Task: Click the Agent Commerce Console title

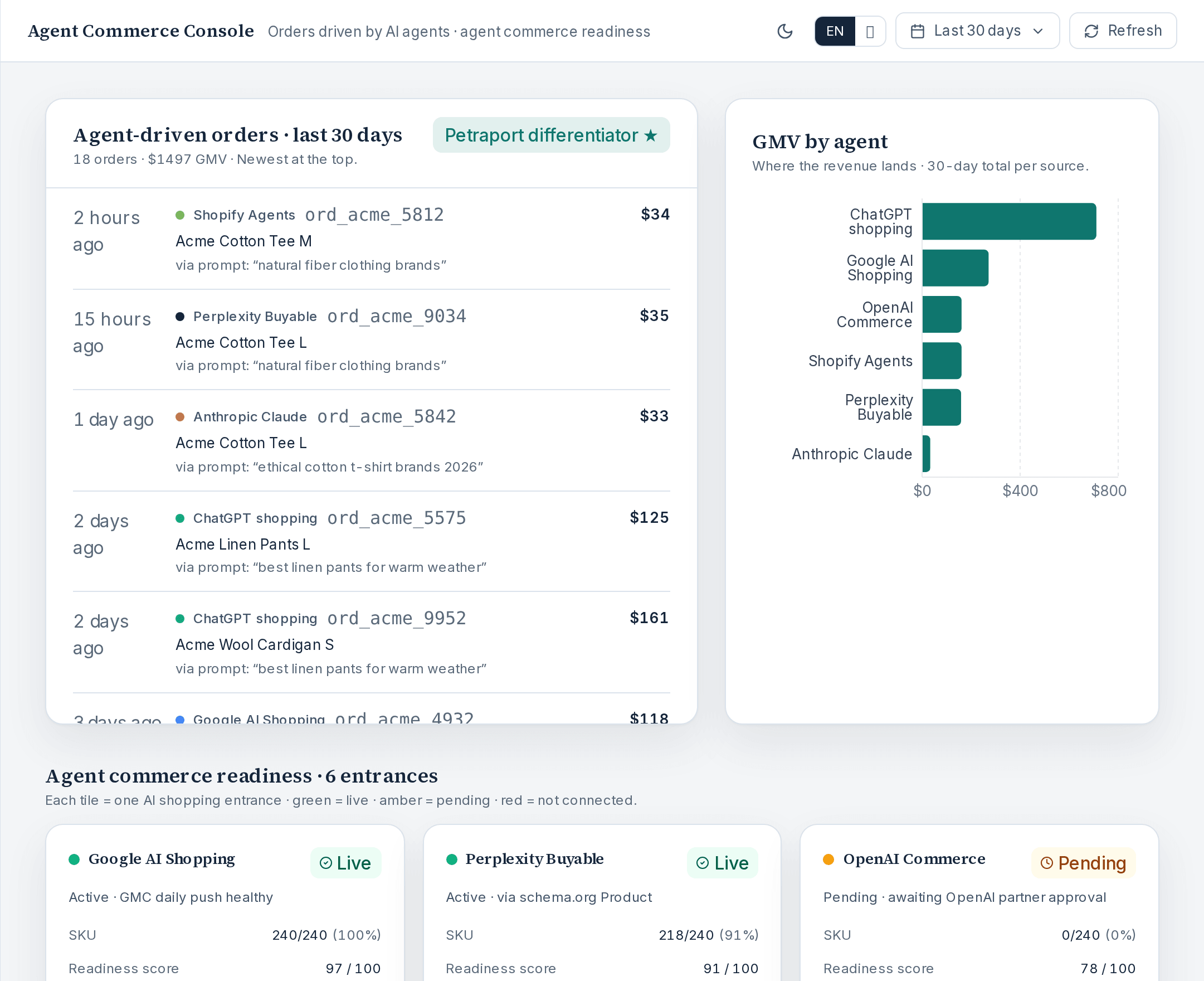Action: tap(140, 31)
